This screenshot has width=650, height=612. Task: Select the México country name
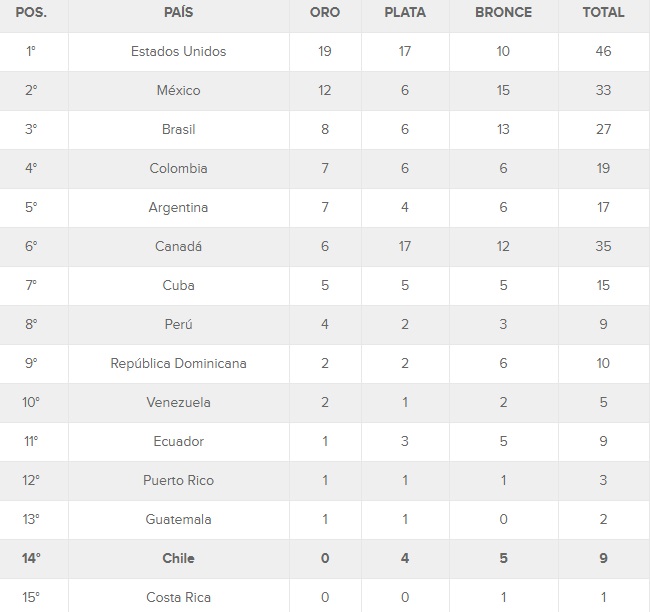point(178,90)
